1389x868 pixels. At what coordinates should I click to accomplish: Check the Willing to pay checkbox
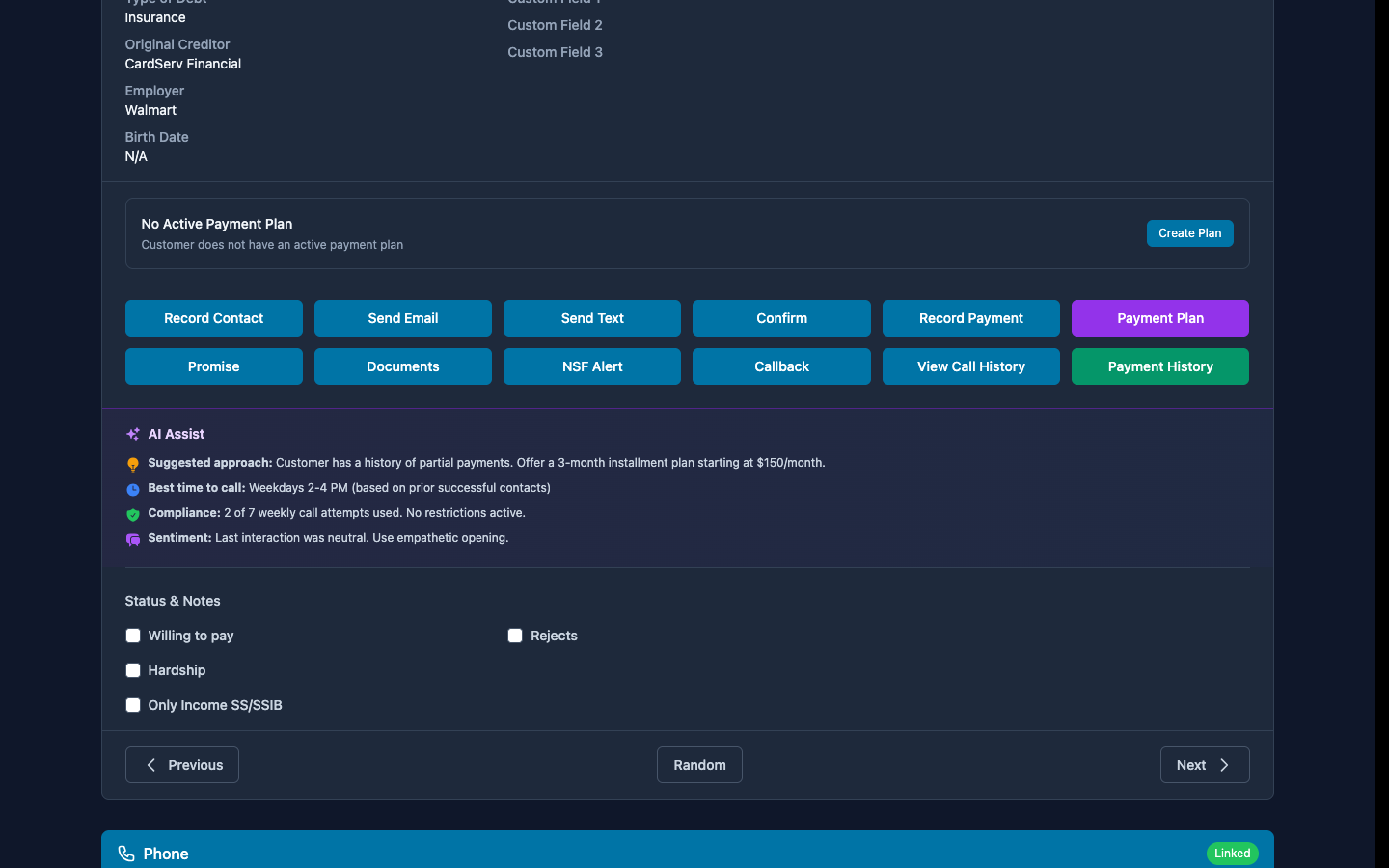coord(133,636)
